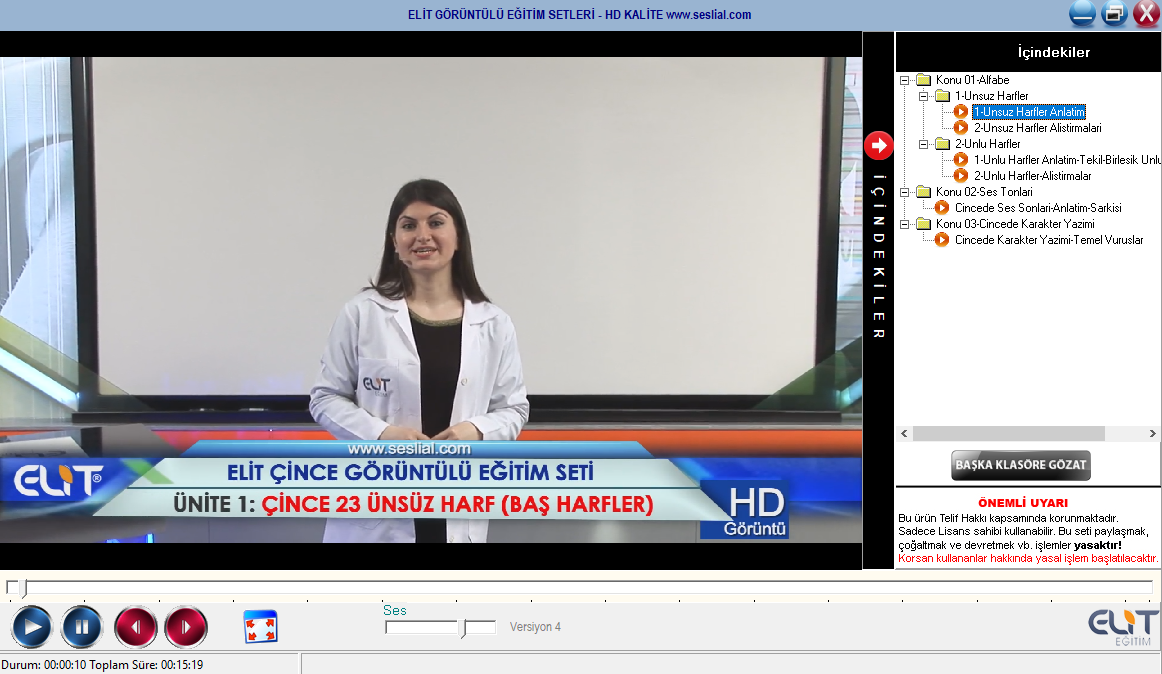
Task: Click the red forward button
Action: tap(186, 627)
